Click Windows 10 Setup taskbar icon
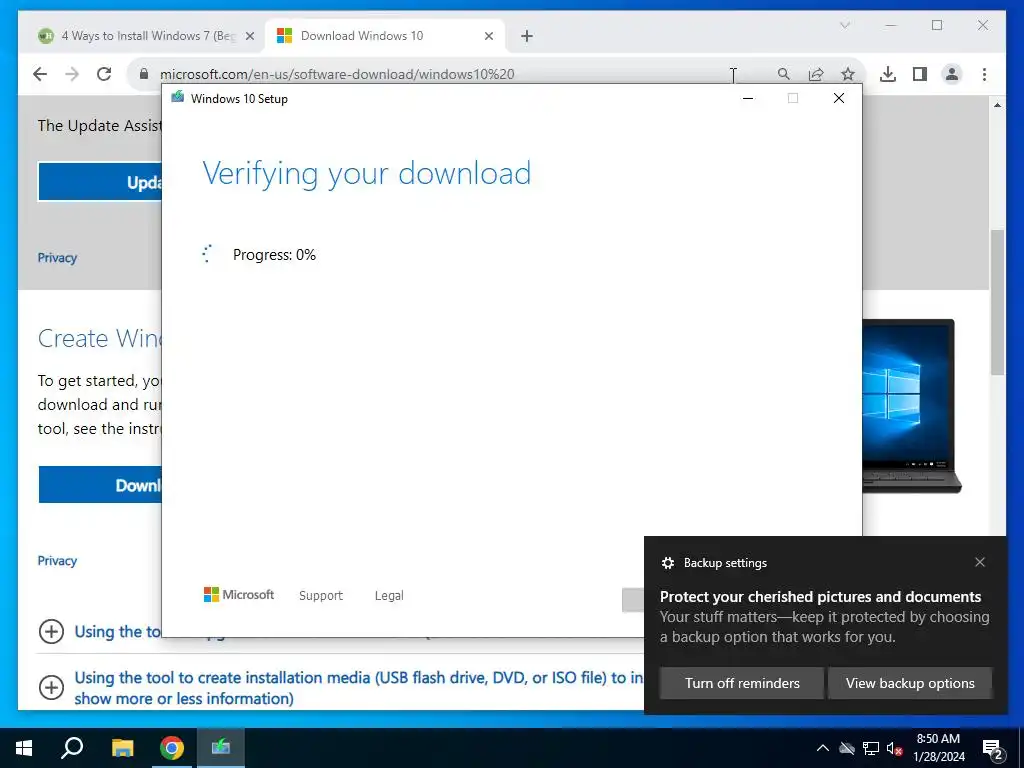 pos(221,748)
